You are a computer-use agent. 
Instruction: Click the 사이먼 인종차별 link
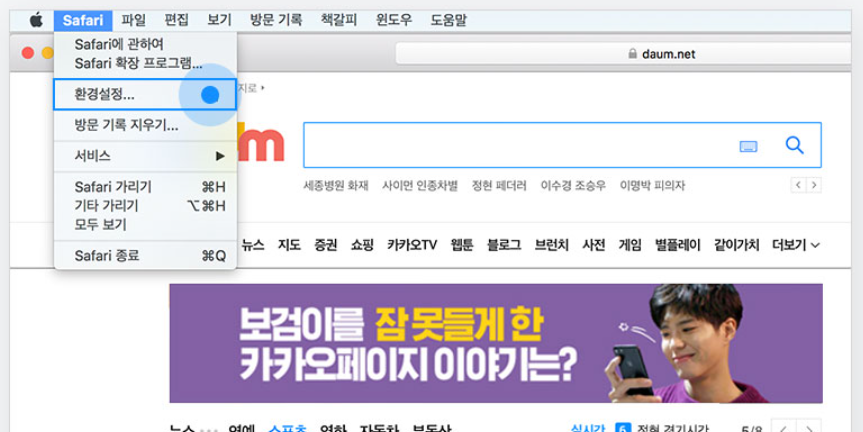click(x=420, y=185)
